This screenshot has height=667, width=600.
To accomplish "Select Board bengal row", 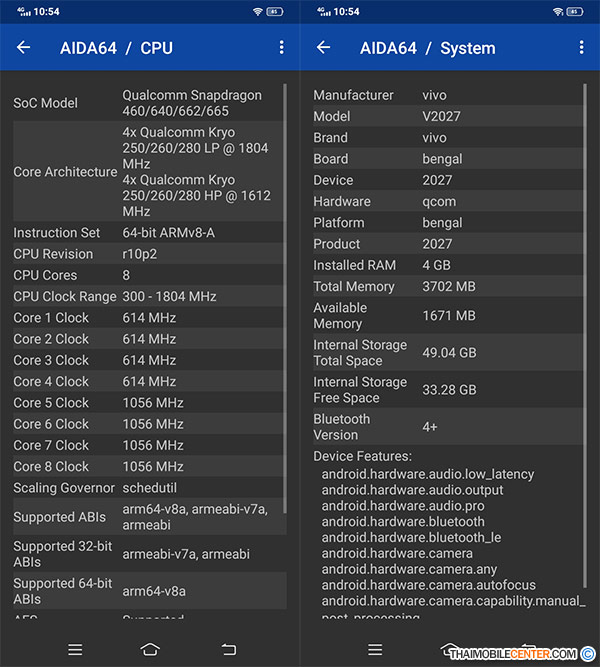I will pos(448,159).
